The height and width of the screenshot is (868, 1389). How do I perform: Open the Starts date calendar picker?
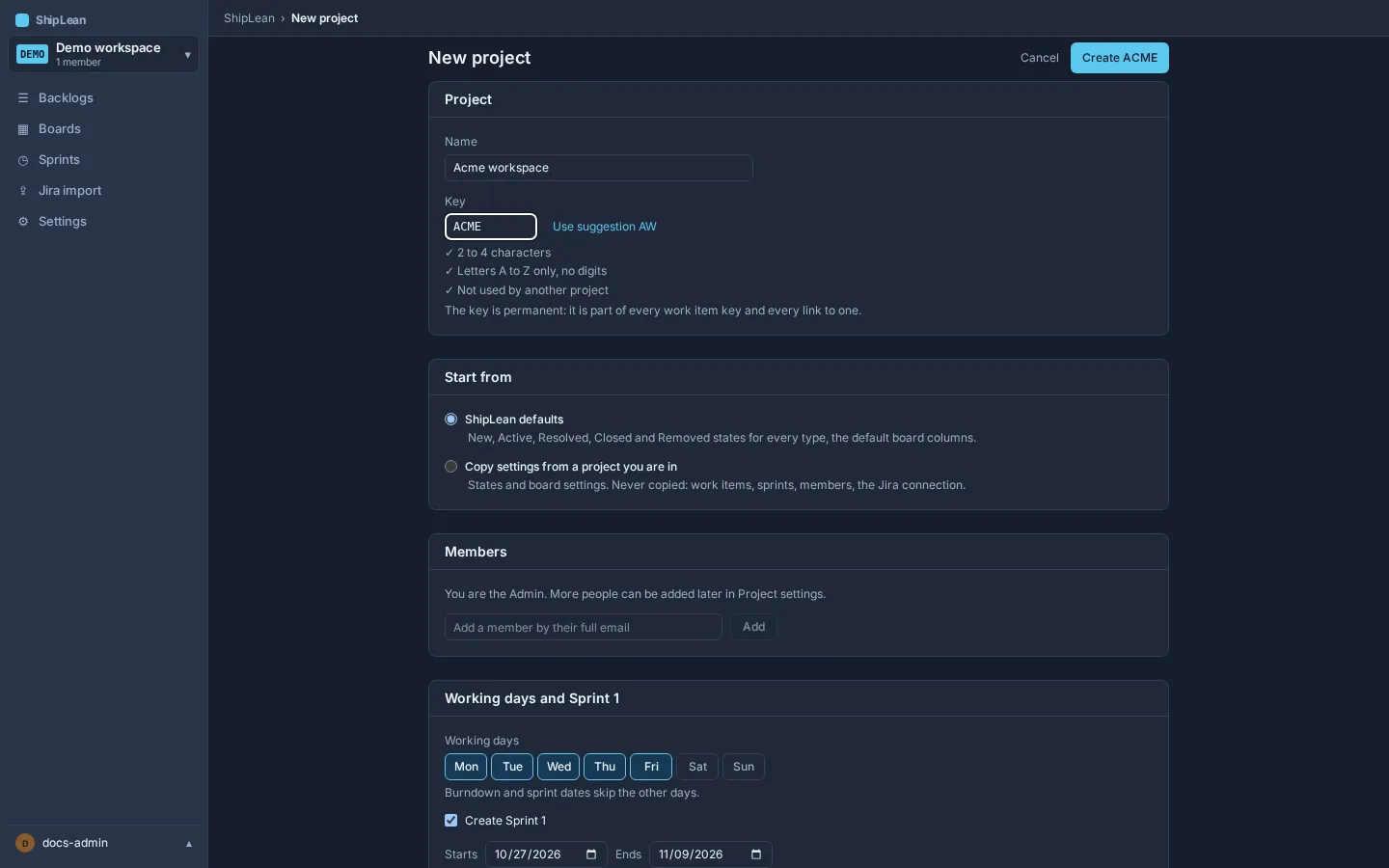click(591, 854)
